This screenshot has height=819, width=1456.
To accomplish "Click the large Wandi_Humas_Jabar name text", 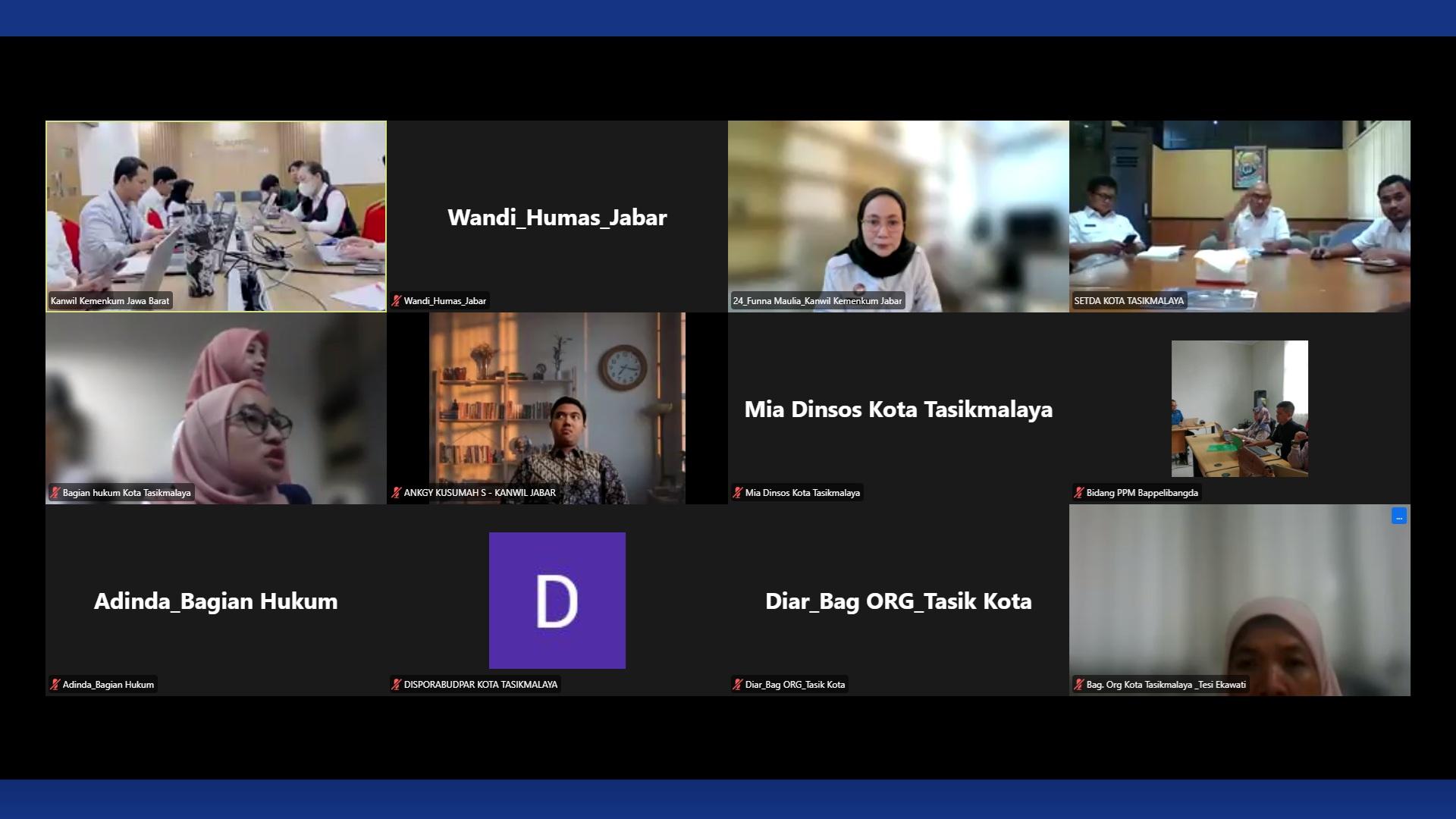I will click(557, 218).
